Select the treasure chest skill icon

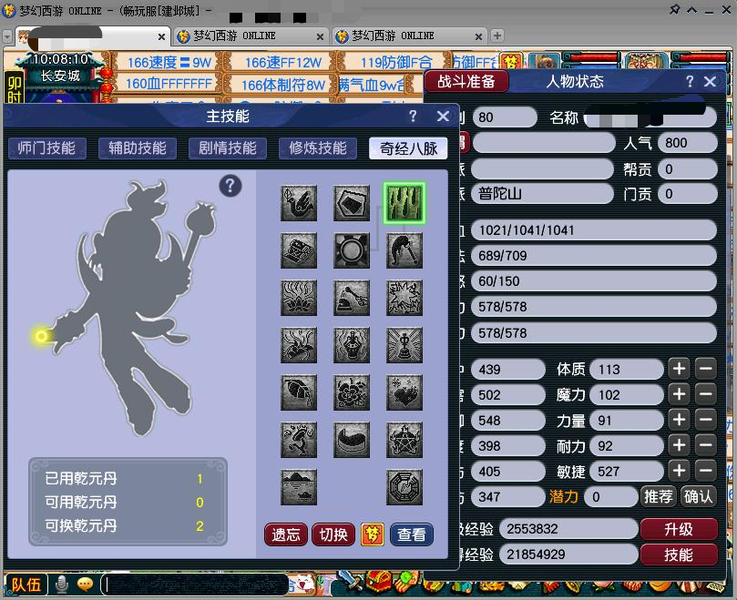pos(299,250)
